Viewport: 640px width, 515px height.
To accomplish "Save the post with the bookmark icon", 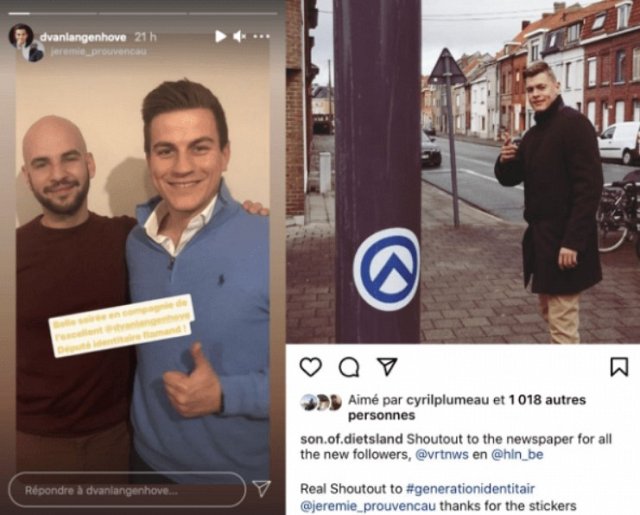I will [619, 367].
